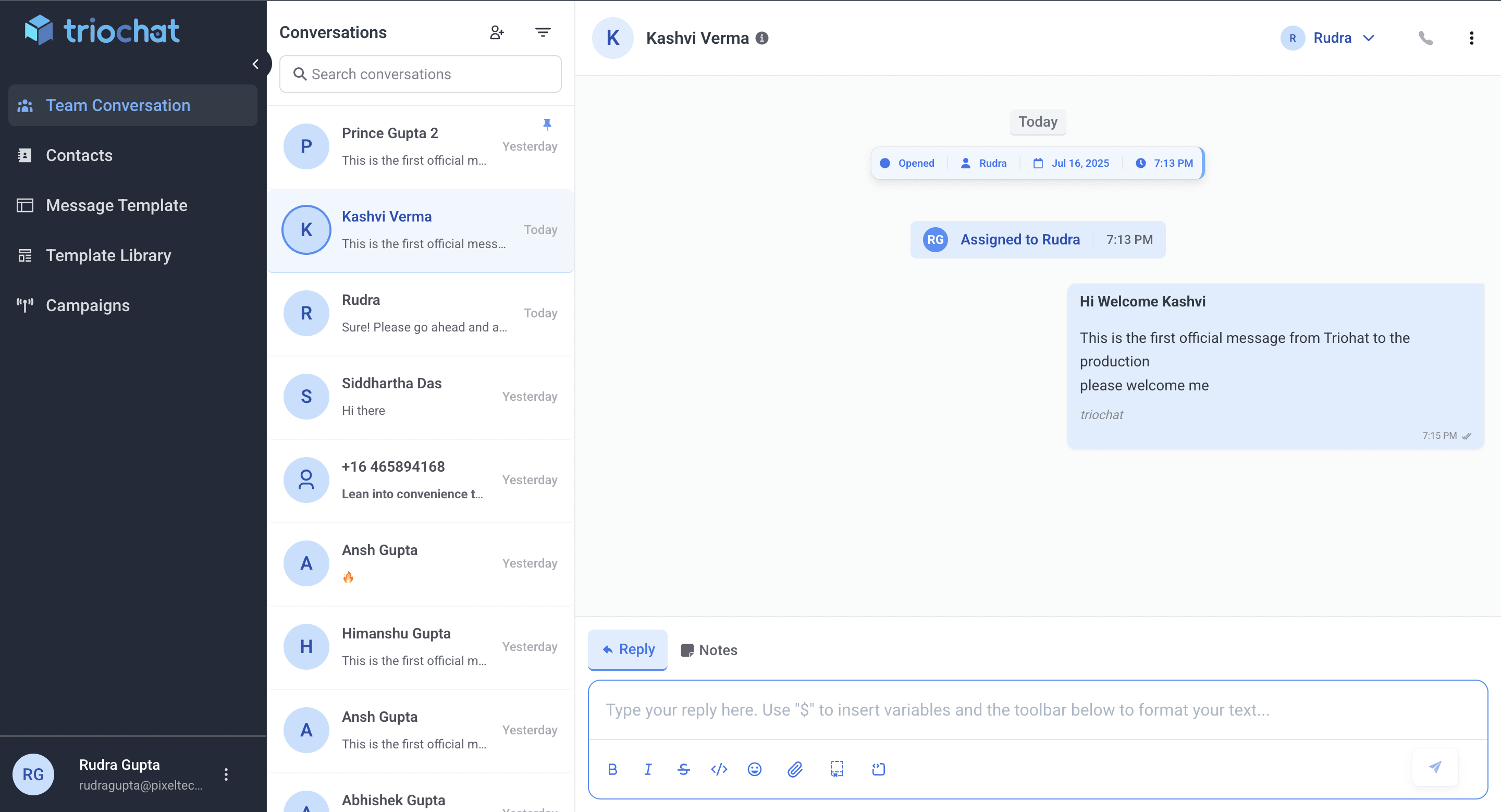Click the send message arrow icon
Image resolution: width=1501 pixels, height=812 pixels.
[1435, 767]
